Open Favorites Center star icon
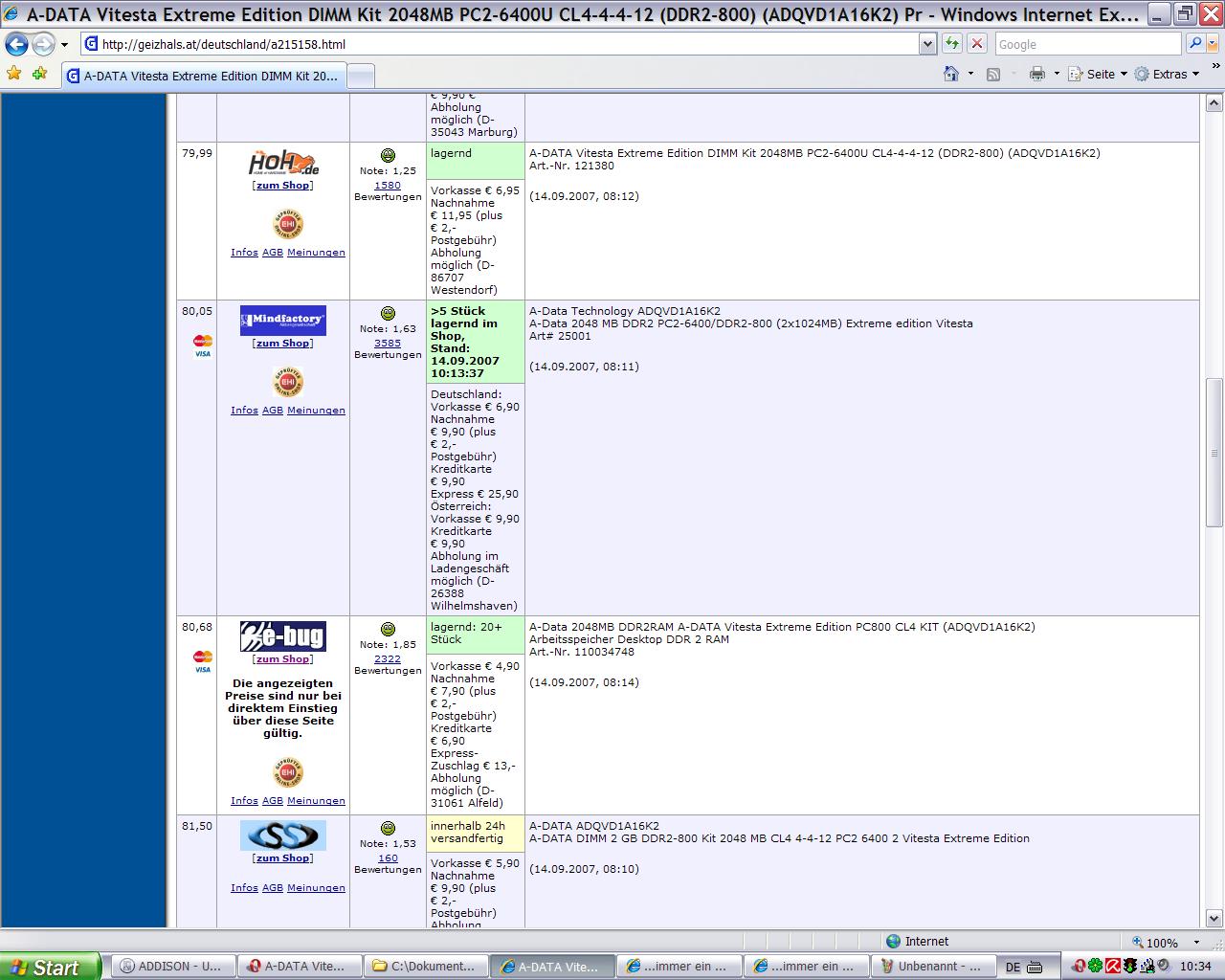The height and width of the screenshot is (980, 1225). (x=14, y=74)
